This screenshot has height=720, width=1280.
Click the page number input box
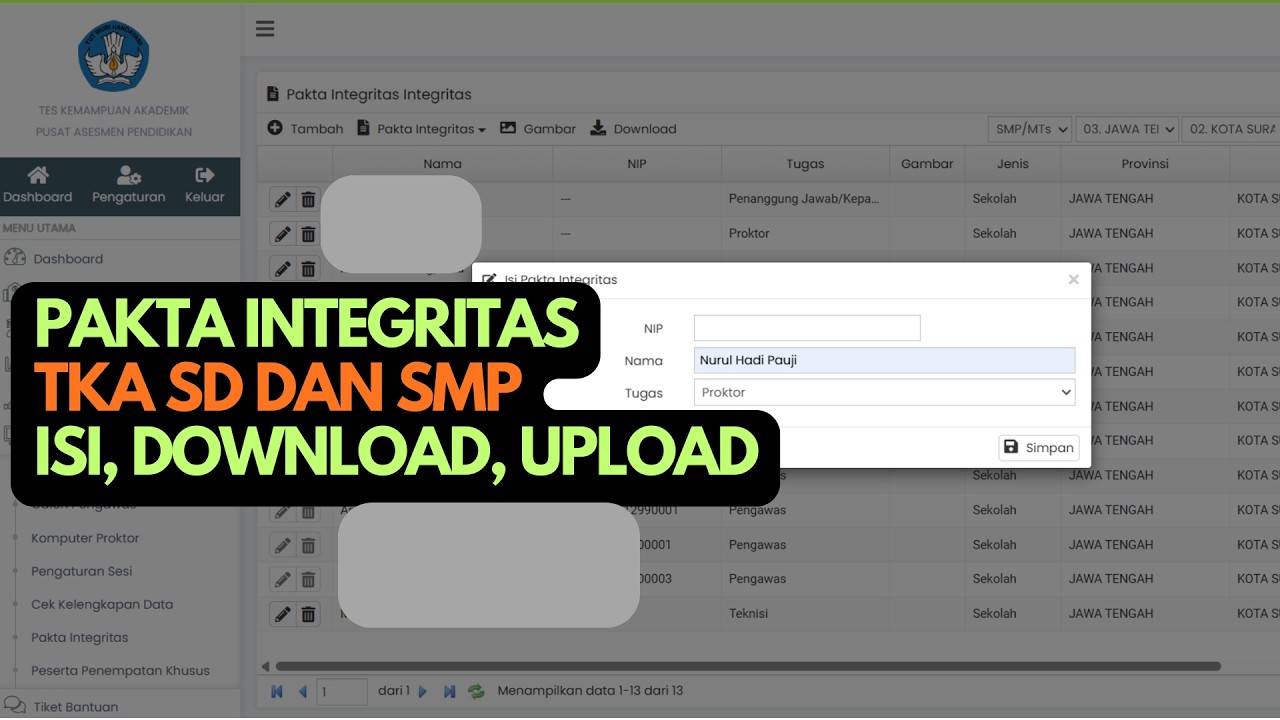pos(342,691)
